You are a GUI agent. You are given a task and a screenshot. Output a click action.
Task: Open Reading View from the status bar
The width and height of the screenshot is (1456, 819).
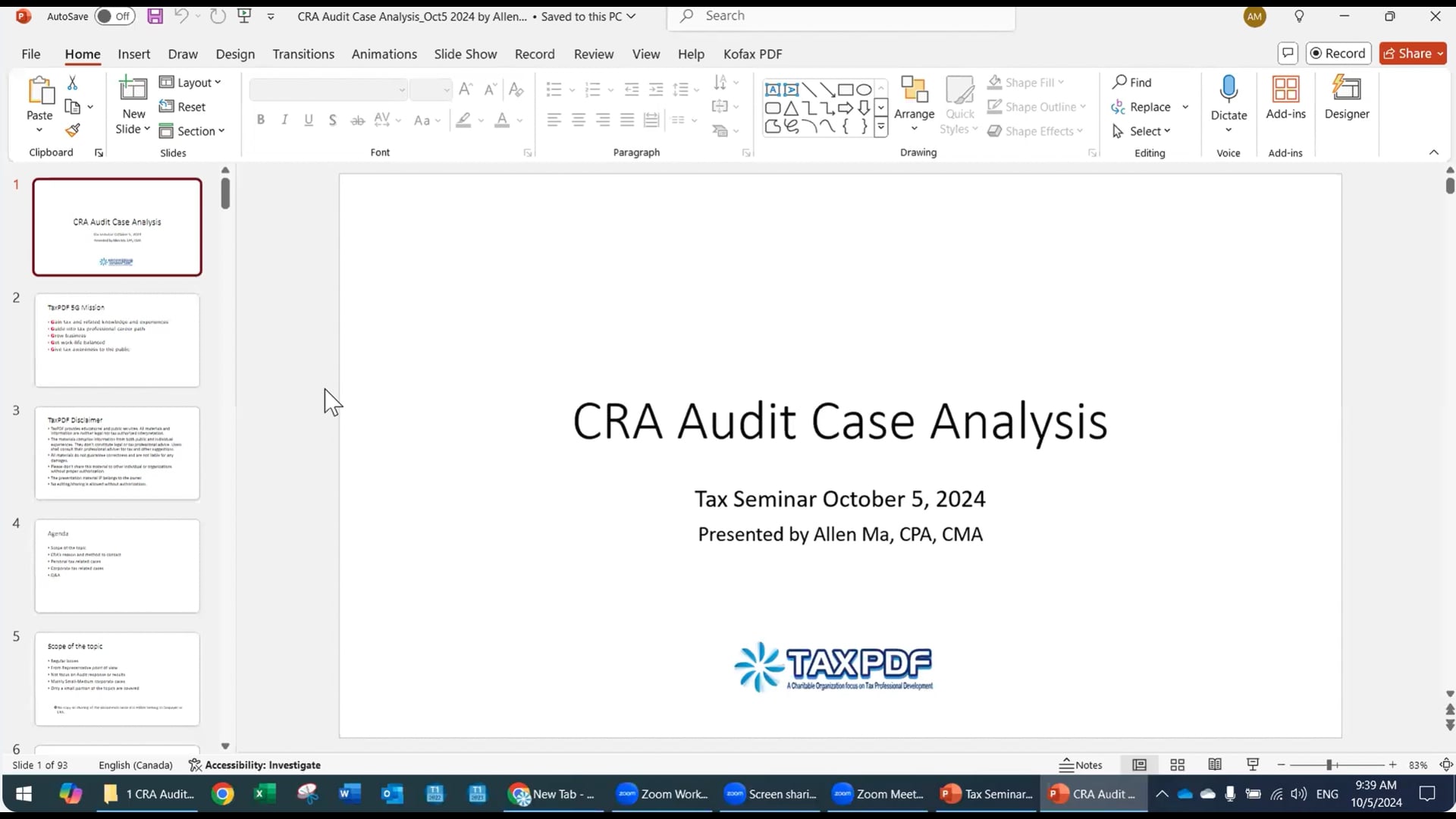point(1215,765)
